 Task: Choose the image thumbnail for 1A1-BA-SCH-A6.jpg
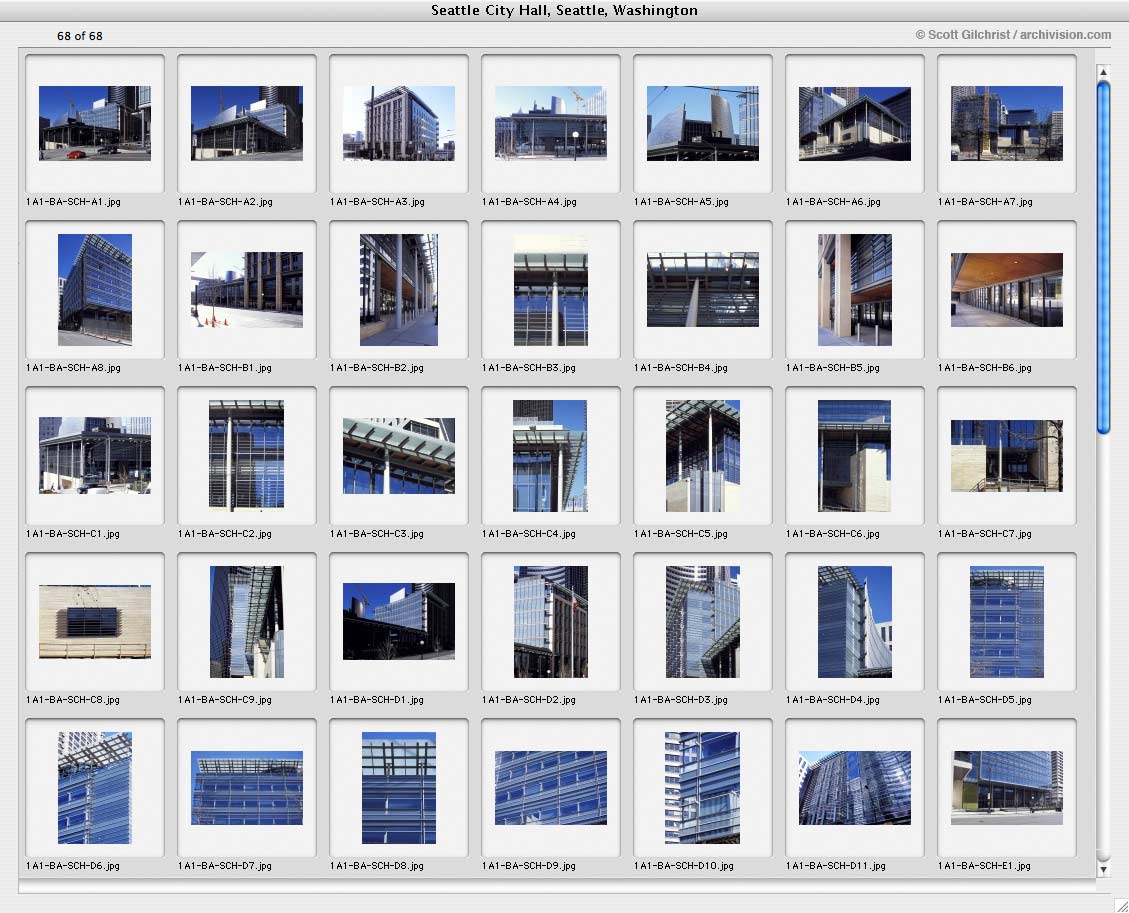pos(855,123)
